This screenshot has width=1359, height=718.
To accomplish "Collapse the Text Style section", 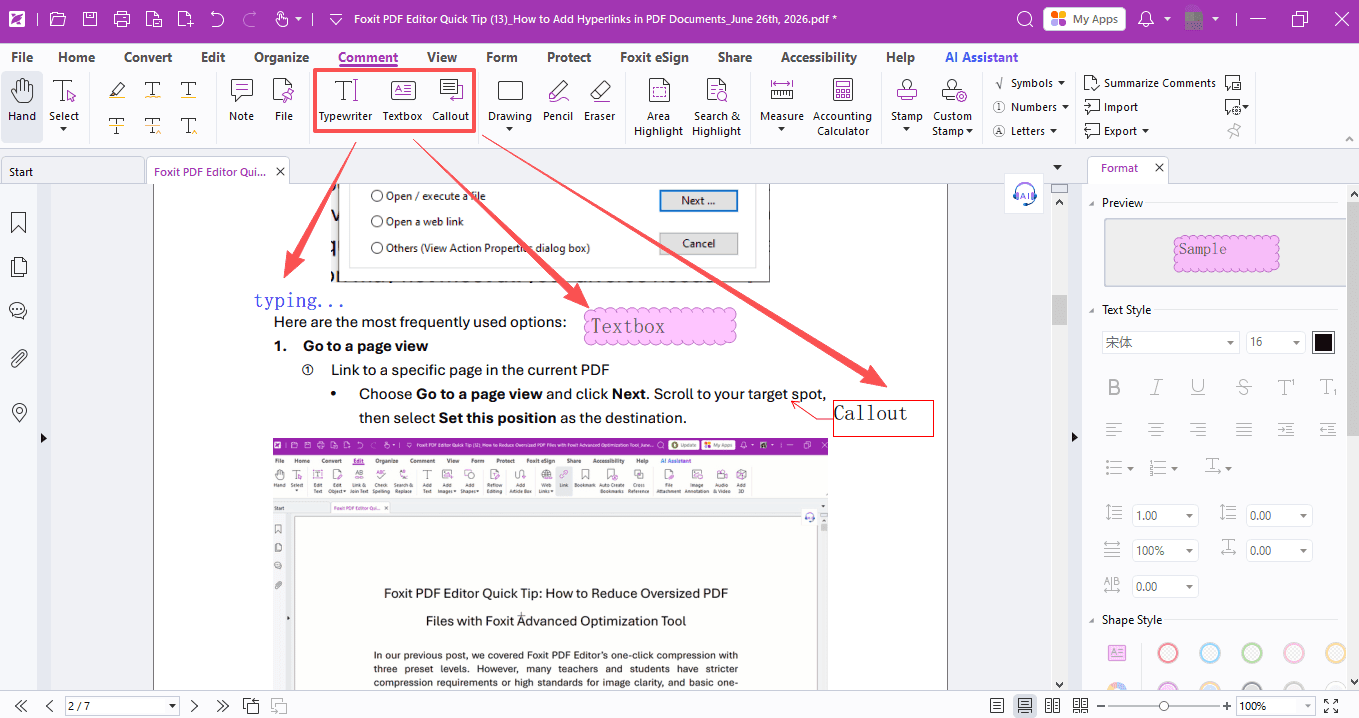I will pyautogui.click(x=1092, y=310).
